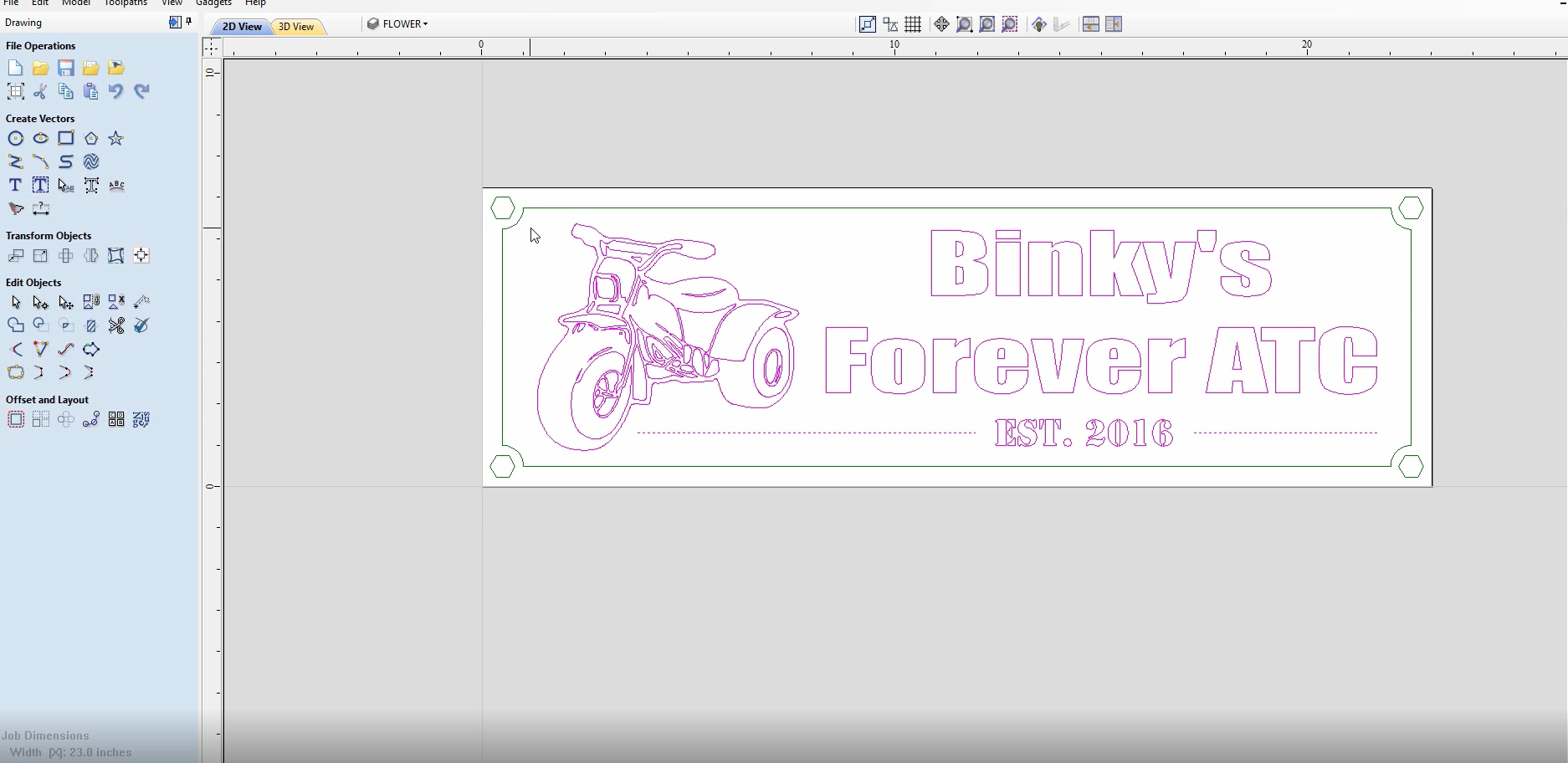
Task: Activate Node Editing mode
Action: (40, 302)
